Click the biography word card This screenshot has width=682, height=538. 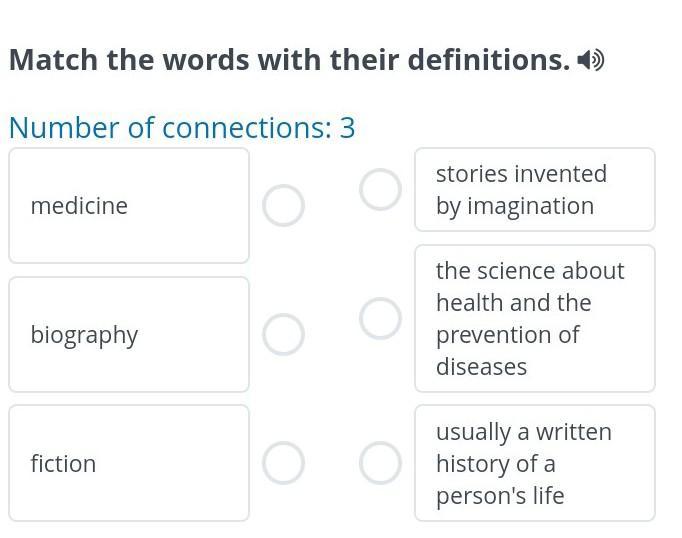129,335
